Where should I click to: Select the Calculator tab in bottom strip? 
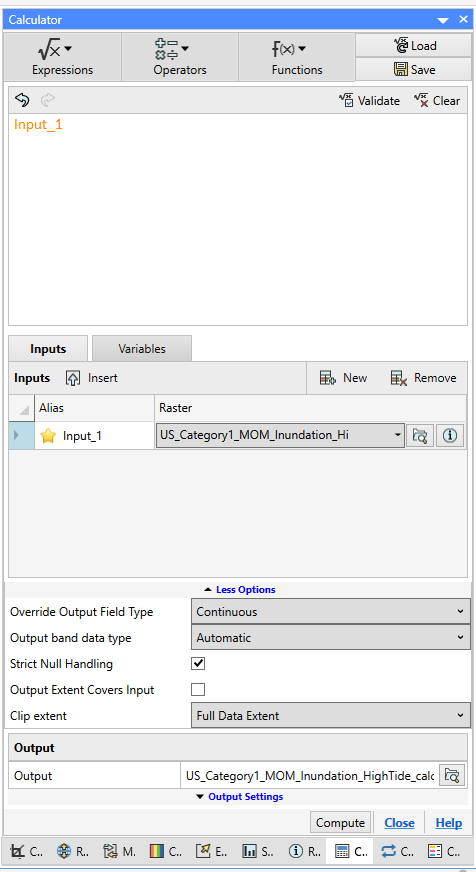click(350, 850)
